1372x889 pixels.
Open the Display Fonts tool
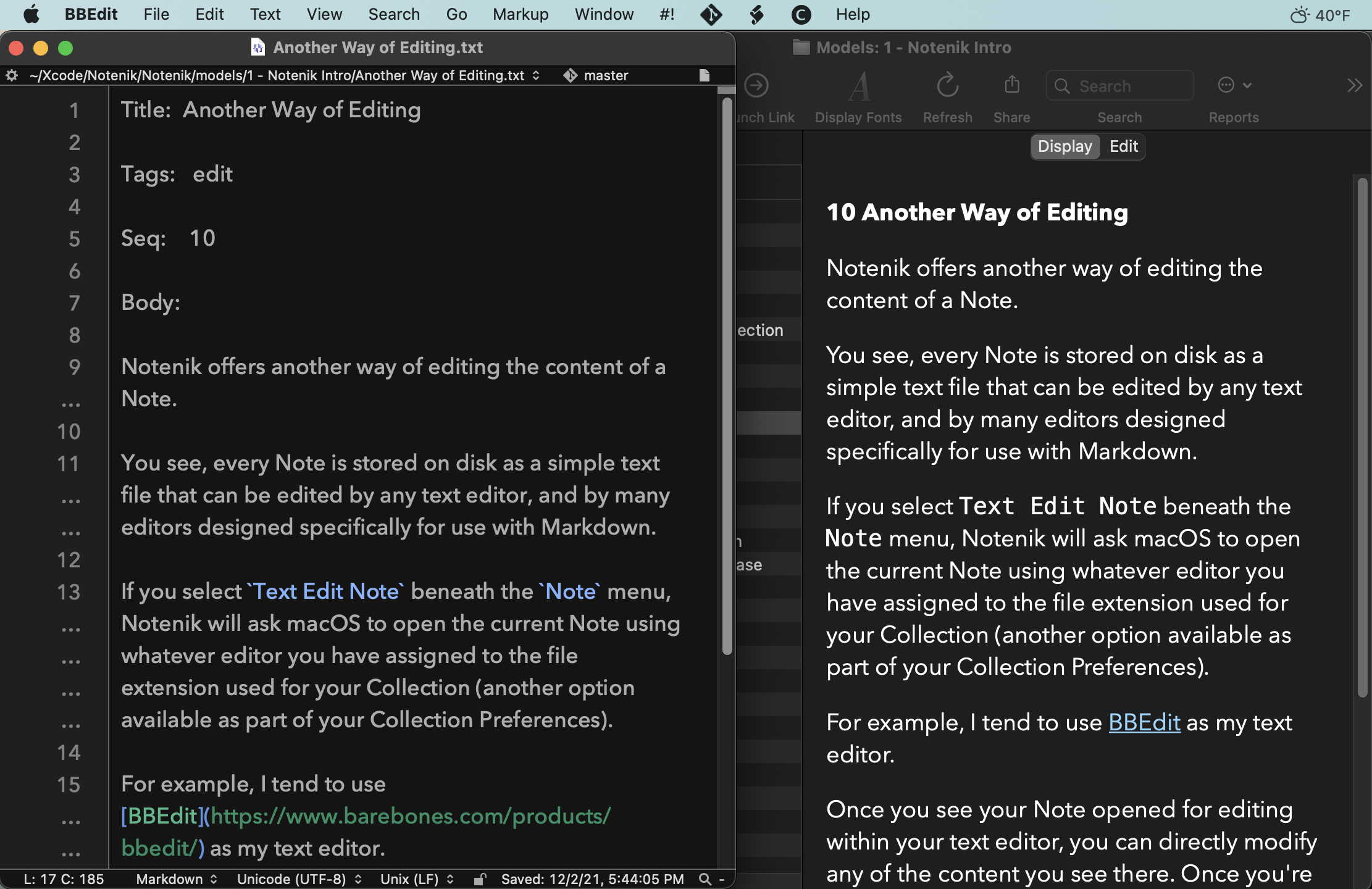[x=859, y=86]
